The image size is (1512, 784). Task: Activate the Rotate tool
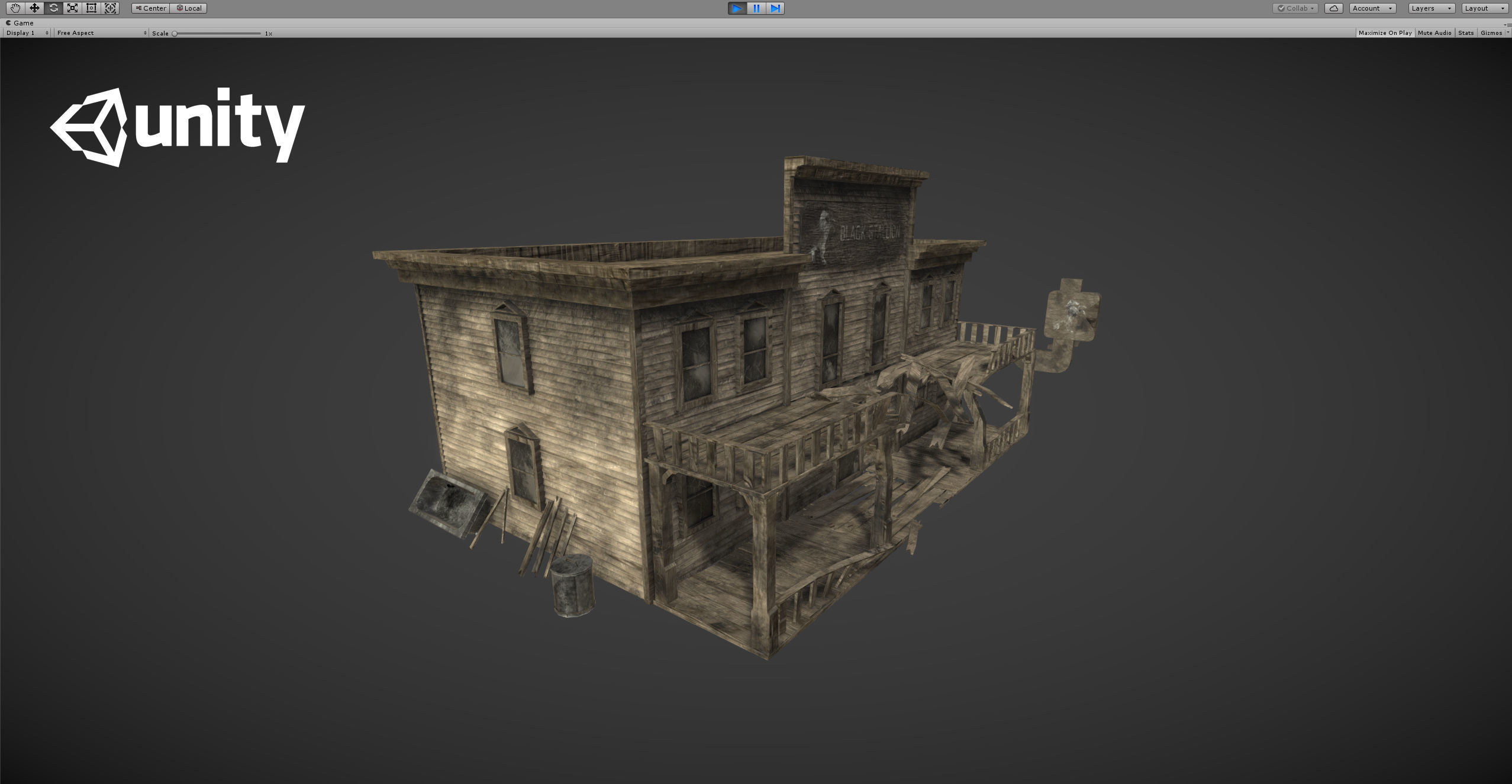pyautogui.click(x=53, y=8)
